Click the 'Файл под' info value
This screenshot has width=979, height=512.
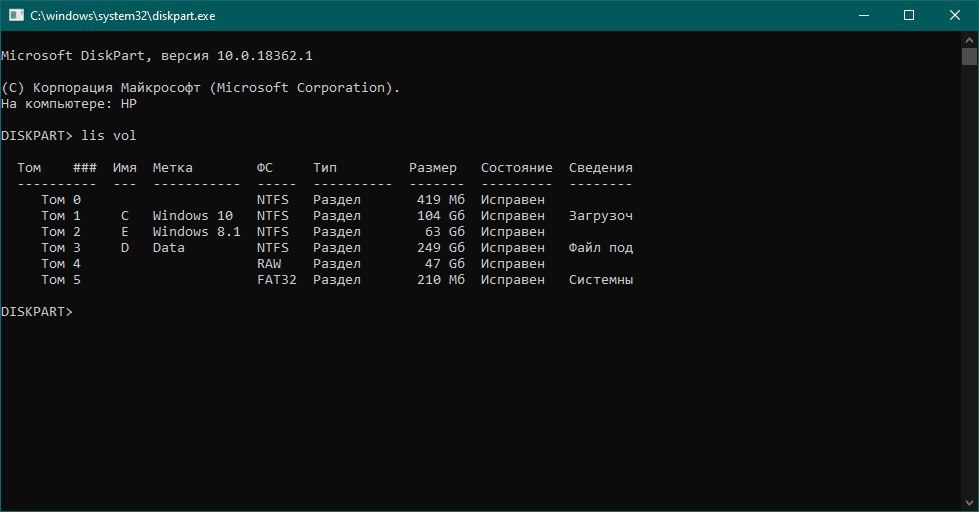601,248
